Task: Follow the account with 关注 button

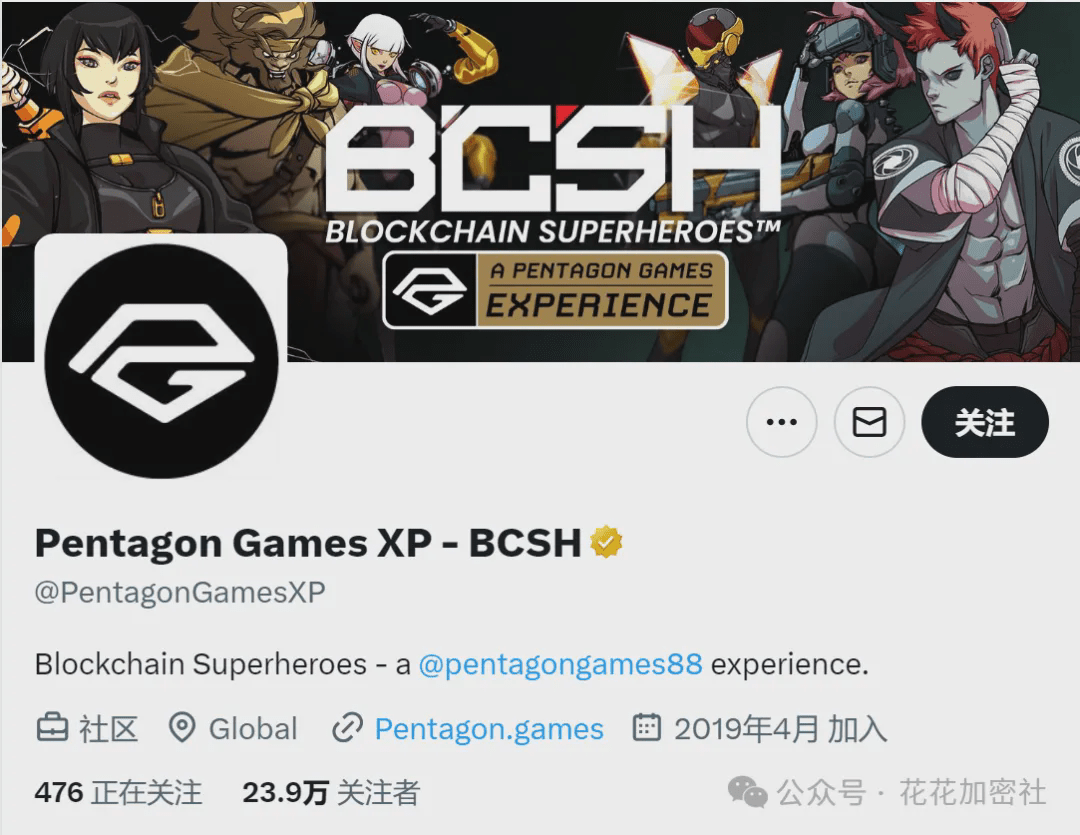Action: click(985, 422)
